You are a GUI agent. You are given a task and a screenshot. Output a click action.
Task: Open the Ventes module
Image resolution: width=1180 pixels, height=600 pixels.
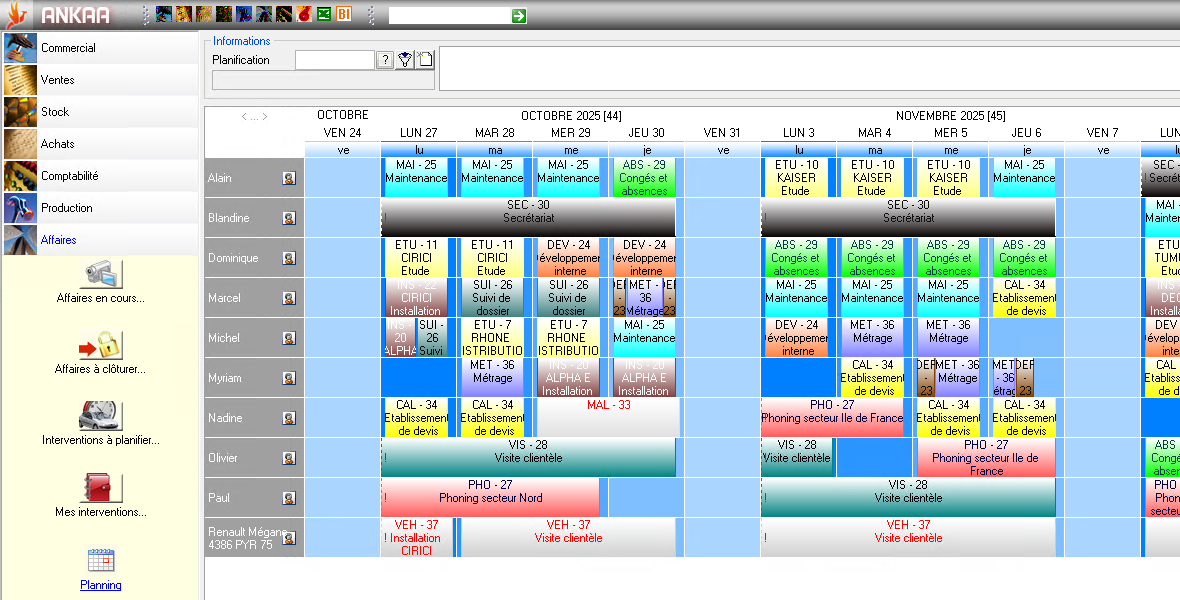click(x=101, y=80)
